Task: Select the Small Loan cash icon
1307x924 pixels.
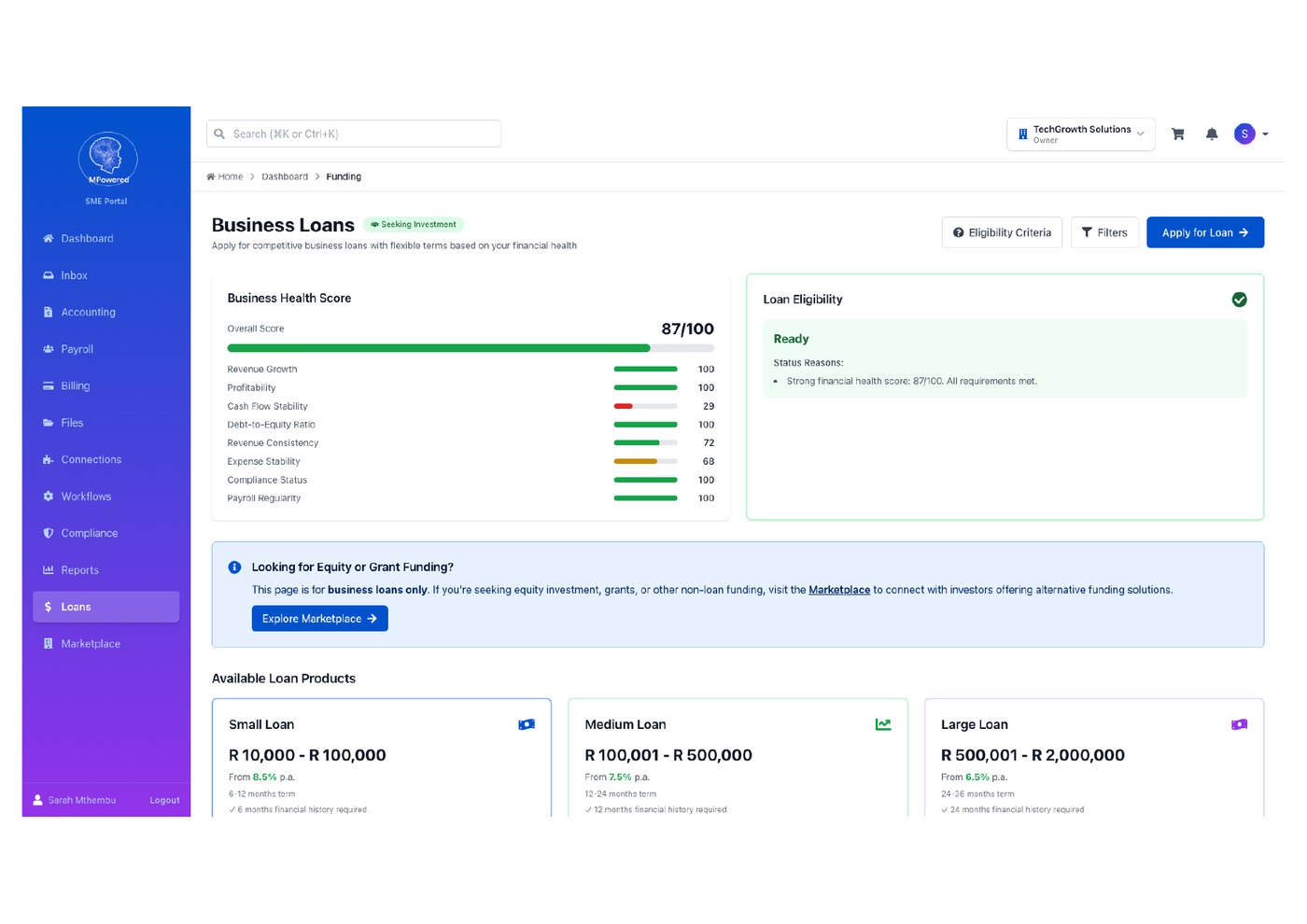Action: (x=527, y=723)
